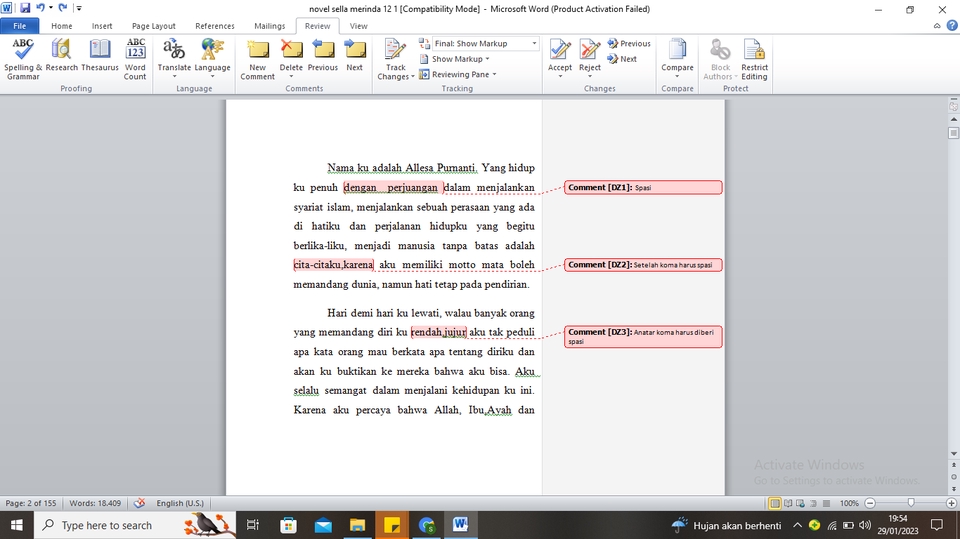The image size is (960, 539).
Task: Customize Quick Access Toolbar dropdown
Action: [x=79, y=8]
